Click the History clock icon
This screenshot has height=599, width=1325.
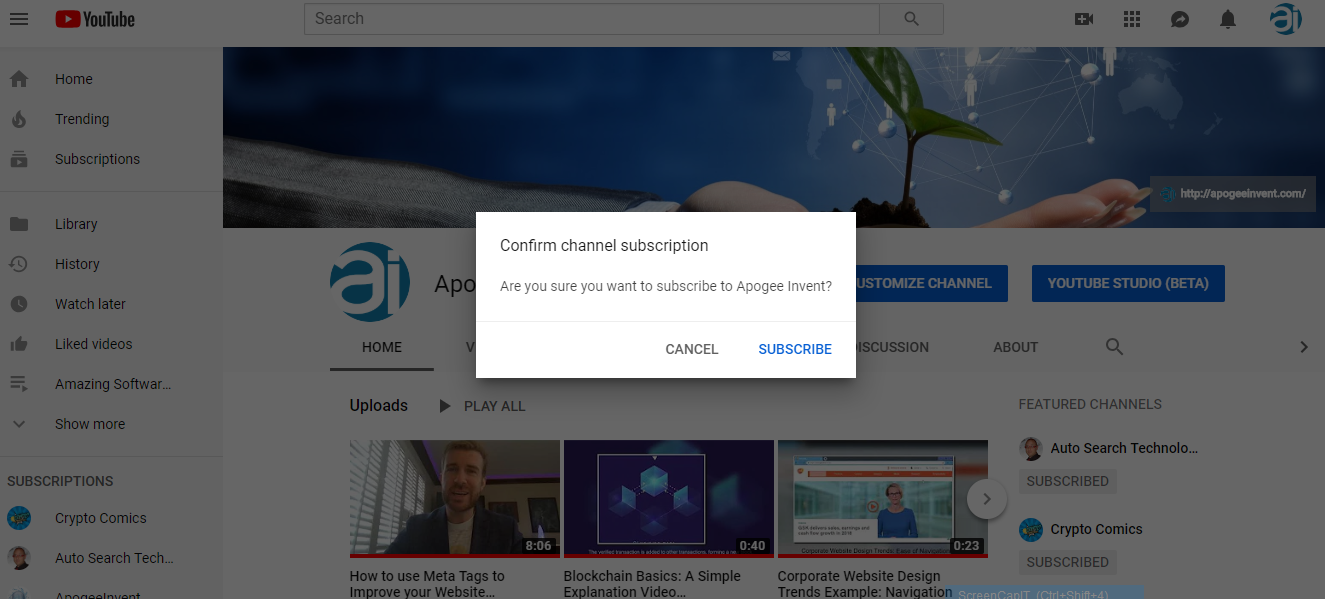[x=19, y=264]
